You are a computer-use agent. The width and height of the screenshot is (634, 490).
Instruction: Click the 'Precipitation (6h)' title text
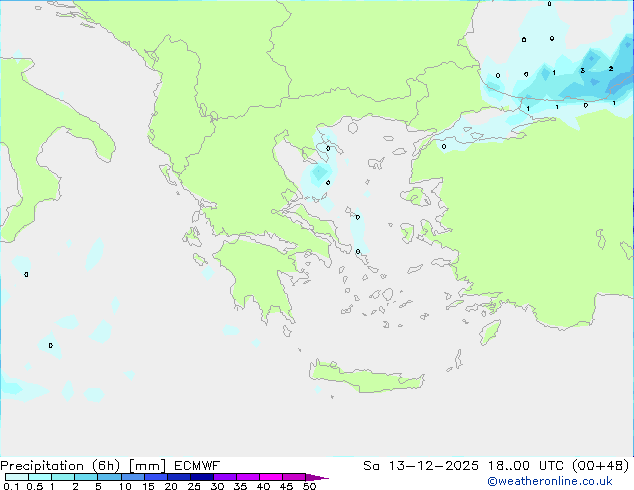[60, 466]
